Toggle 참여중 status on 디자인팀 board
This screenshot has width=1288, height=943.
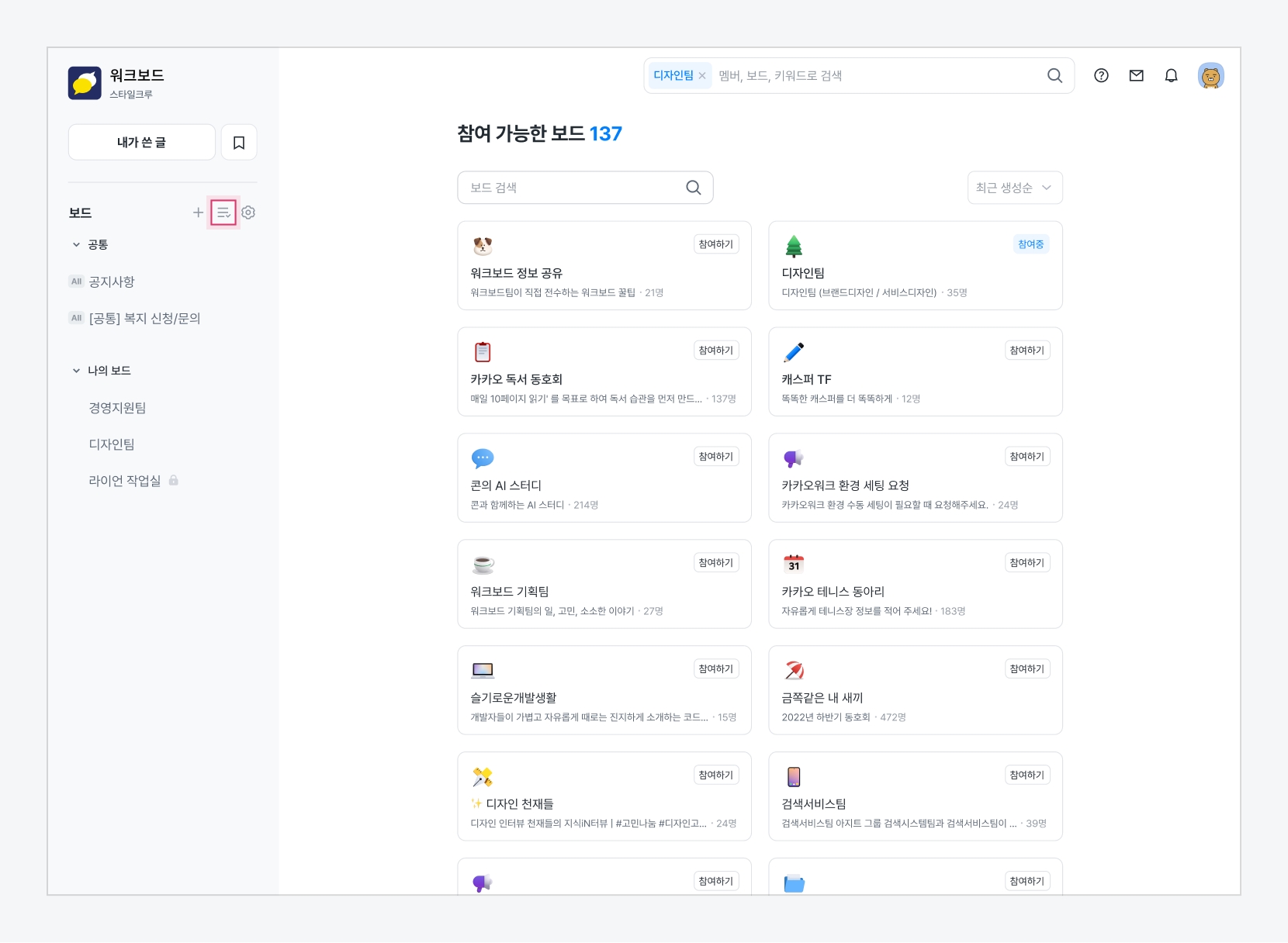(1030, 244)
